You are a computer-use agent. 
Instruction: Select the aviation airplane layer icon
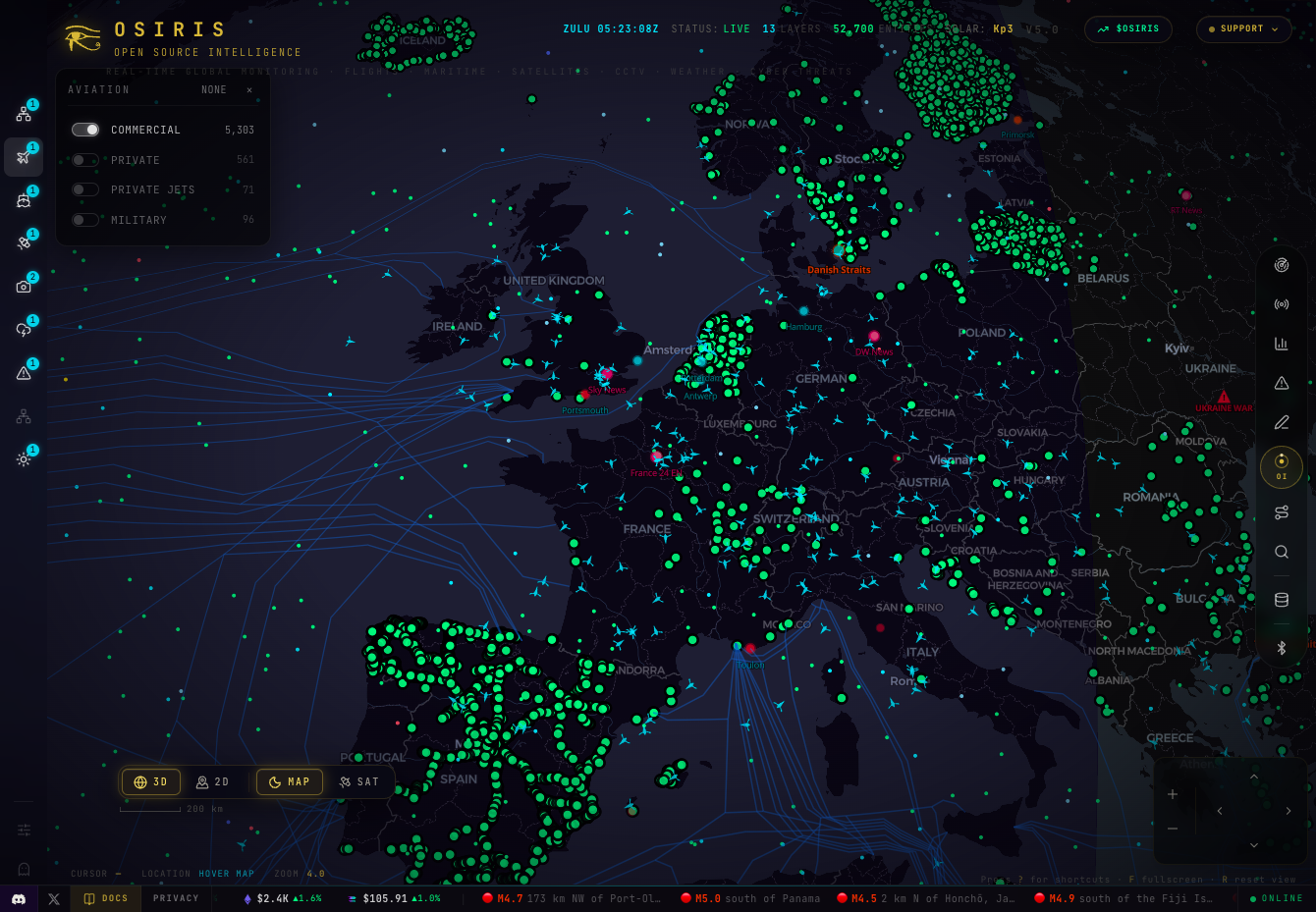click(24, 157)
